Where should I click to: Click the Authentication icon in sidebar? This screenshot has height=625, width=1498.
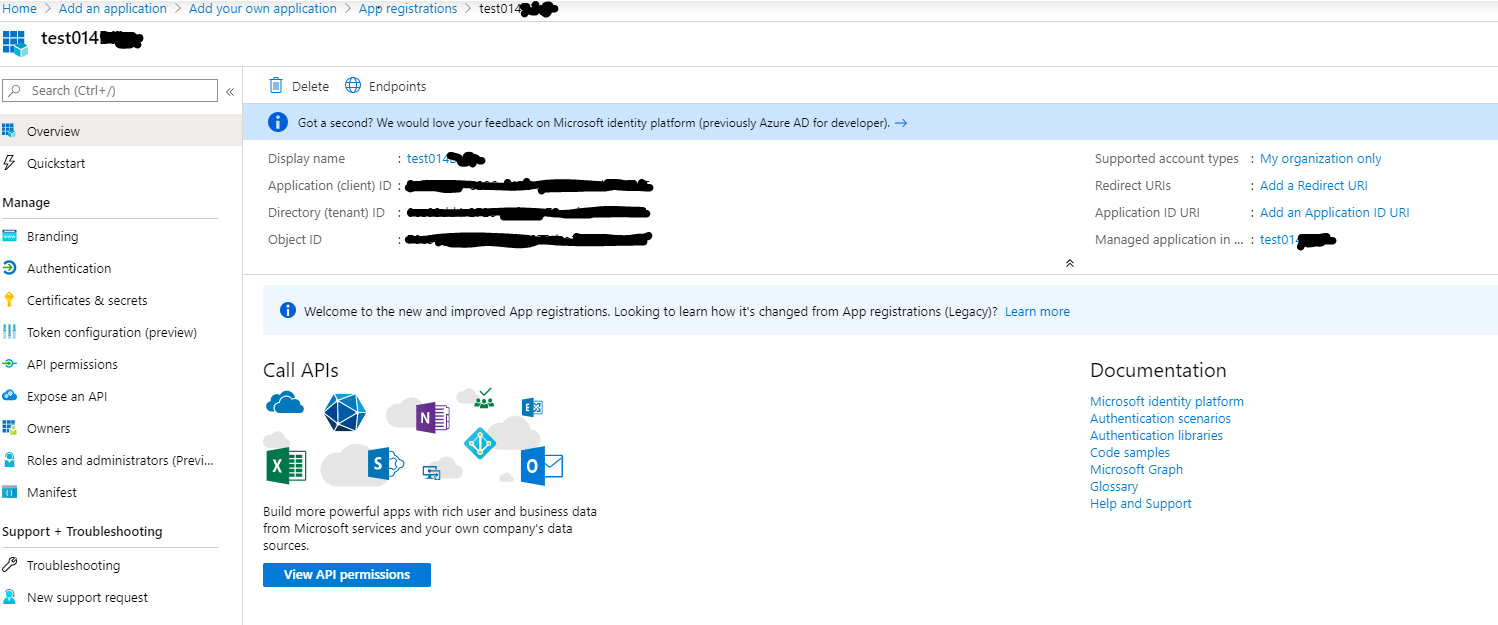pos(9,268)
